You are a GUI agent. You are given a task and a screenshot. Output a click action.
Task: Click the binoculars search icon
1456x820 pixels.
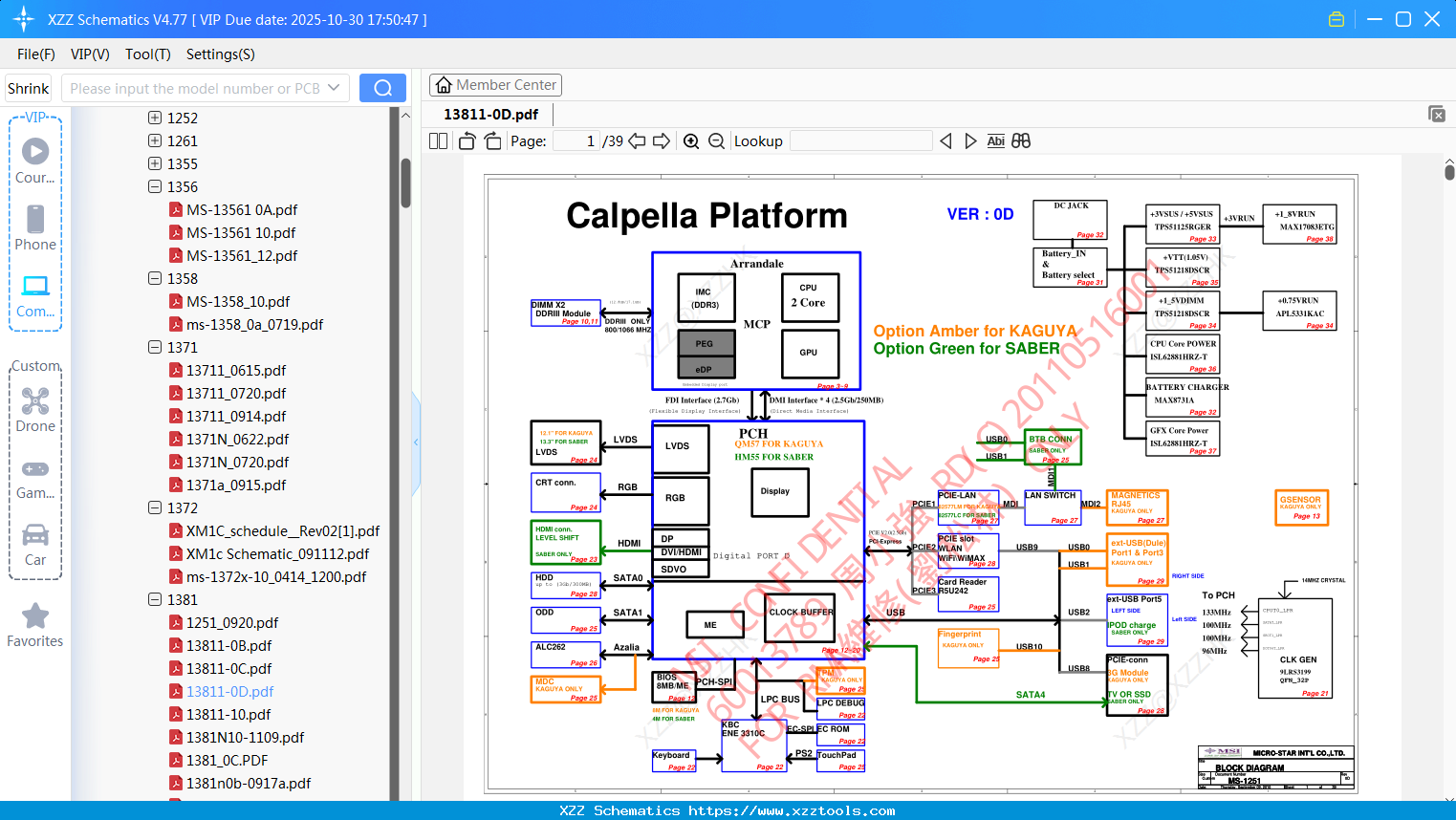pos(1021,141)
